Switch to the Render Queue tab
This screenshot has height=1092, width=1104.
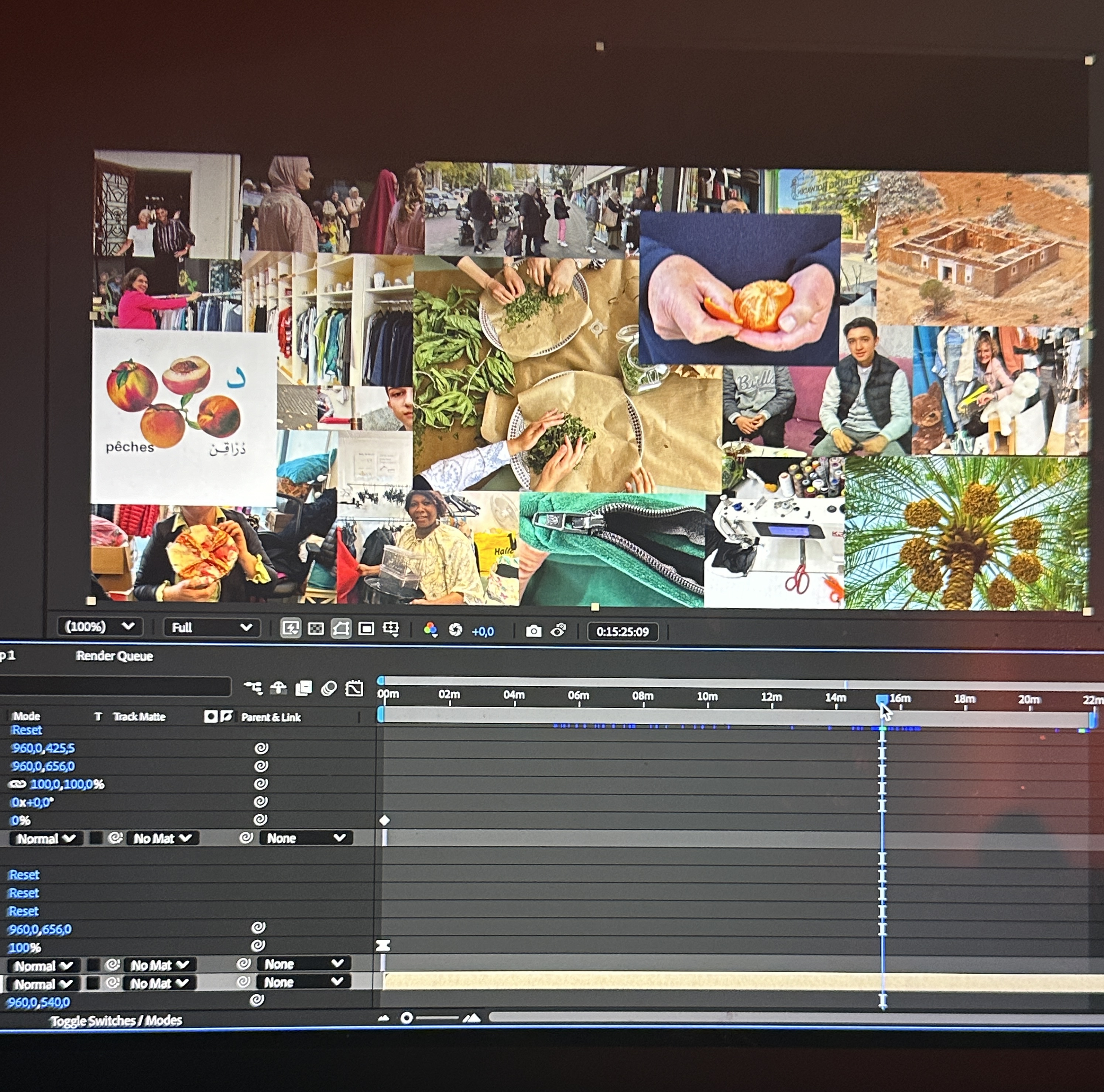pyautogui.click(x=114, y=656)
